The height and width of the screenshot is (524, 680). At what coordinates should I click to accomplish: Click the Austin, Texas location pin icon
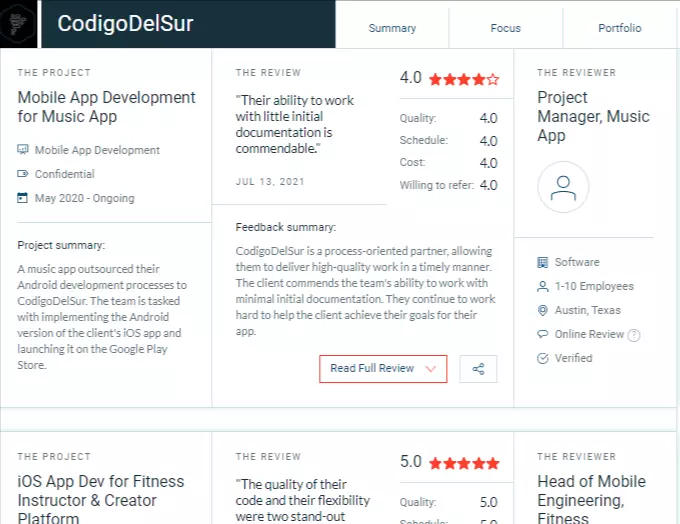[x=543, y=310]
